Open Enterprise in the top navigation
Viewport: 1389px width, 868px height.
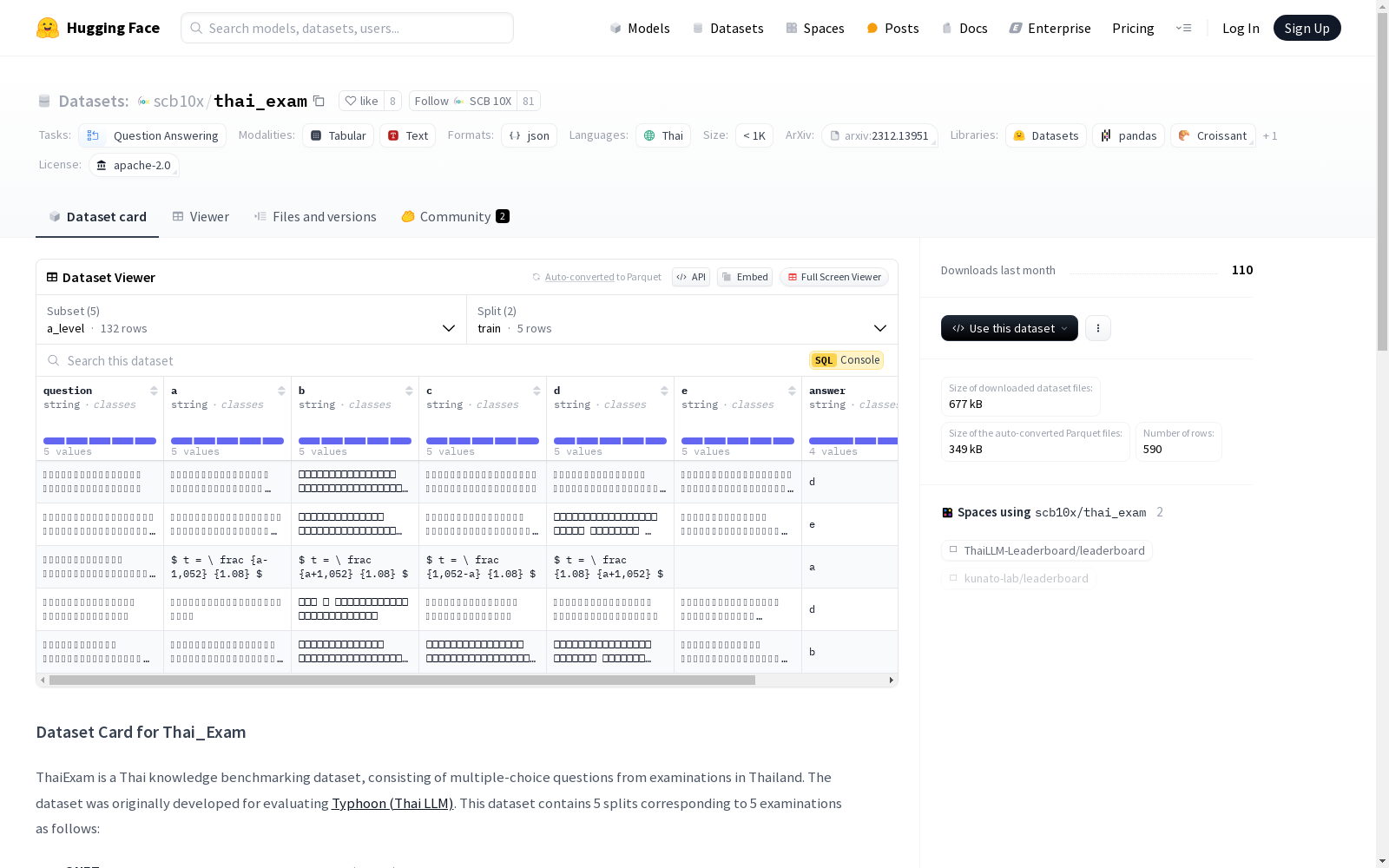[x=1050, y=28]
